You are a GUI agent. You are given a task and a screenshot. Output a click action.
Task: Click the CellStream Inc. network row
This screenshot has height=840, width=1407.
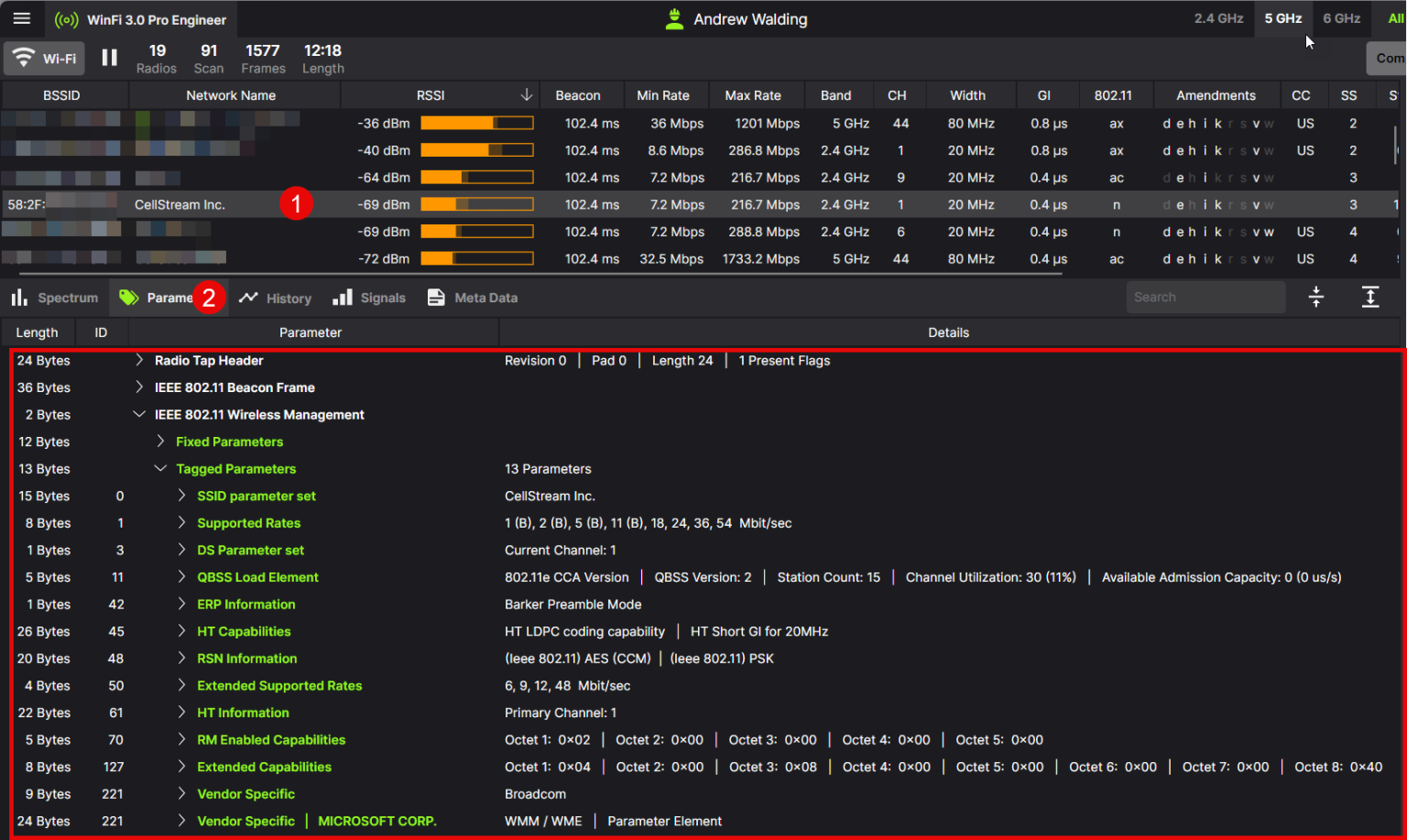point(180,204)
